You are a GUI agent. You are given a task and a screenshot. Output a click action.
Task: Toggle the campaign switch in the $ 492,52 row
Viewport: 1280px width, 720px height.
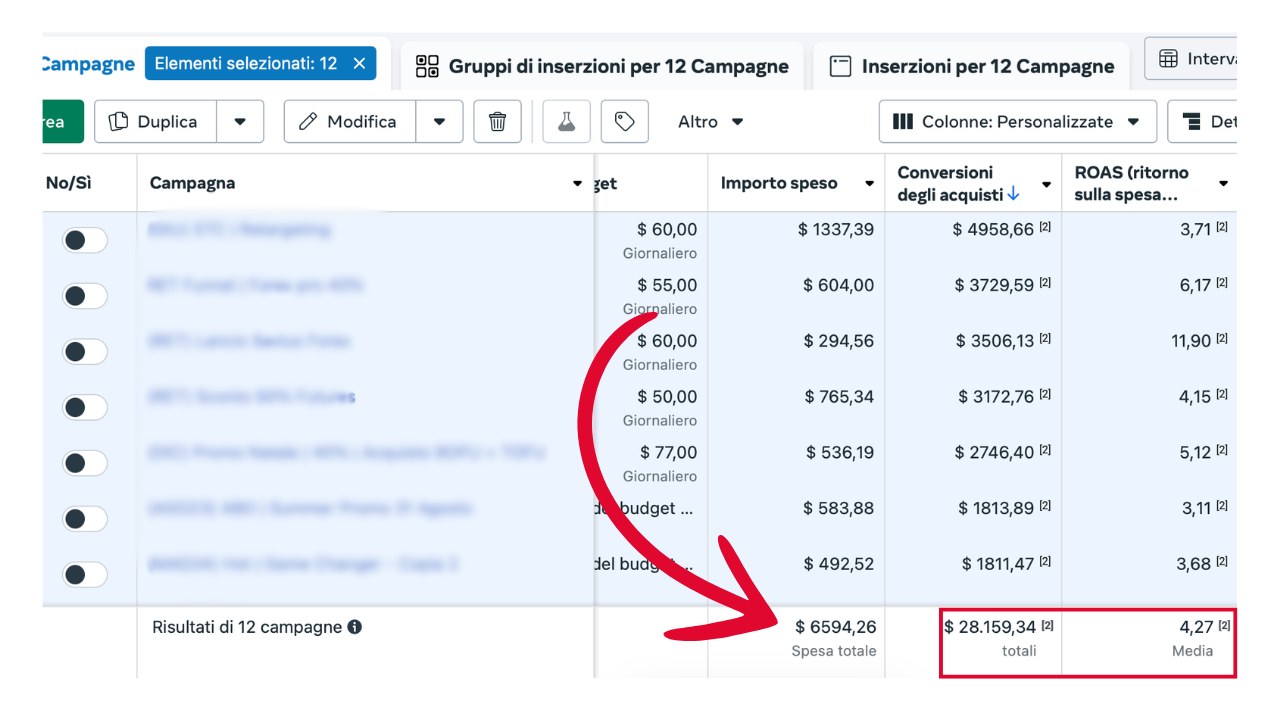click(85, 574)
